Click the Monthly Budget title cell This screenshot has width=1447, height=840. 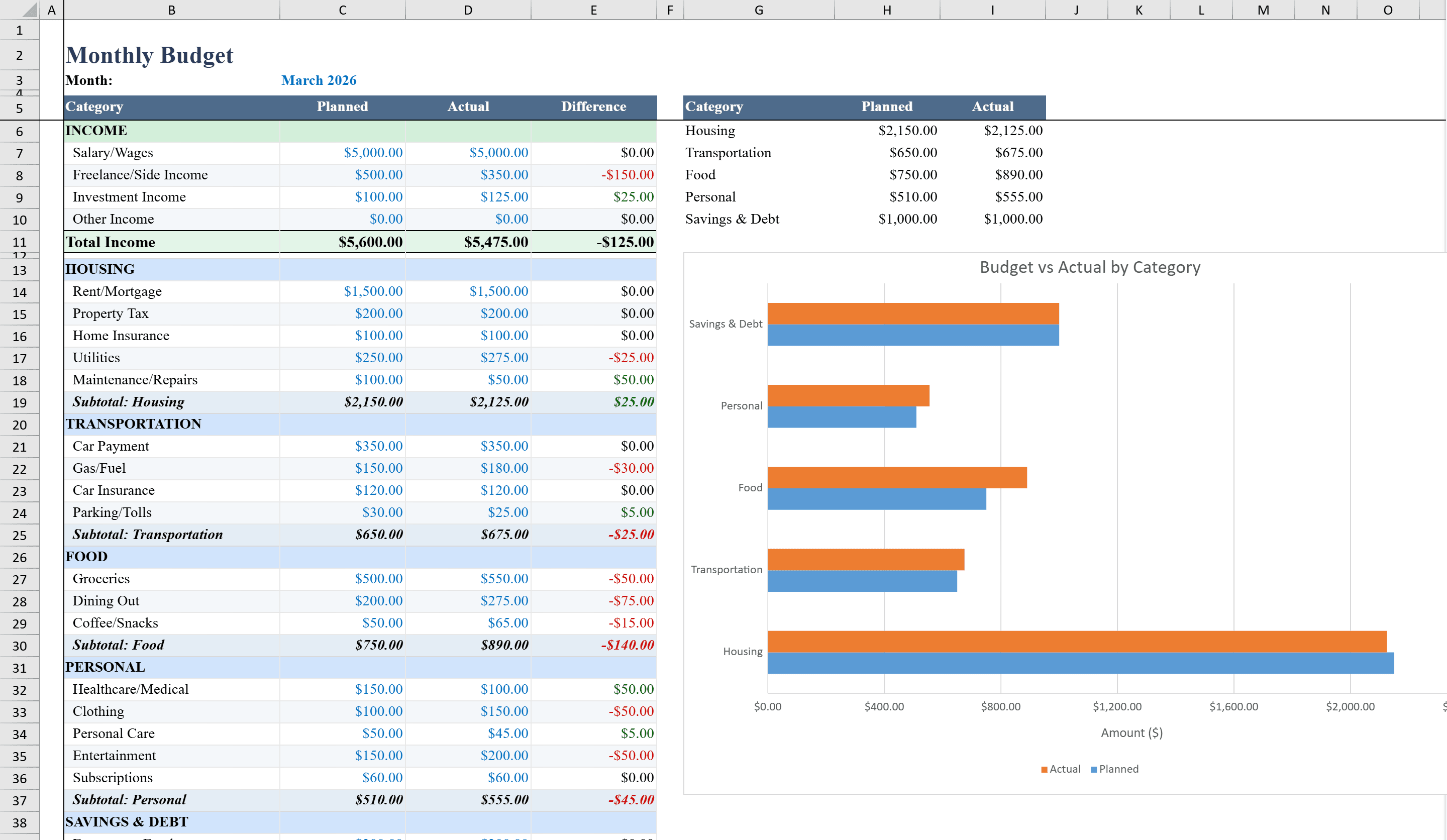(x=149, y=55)
